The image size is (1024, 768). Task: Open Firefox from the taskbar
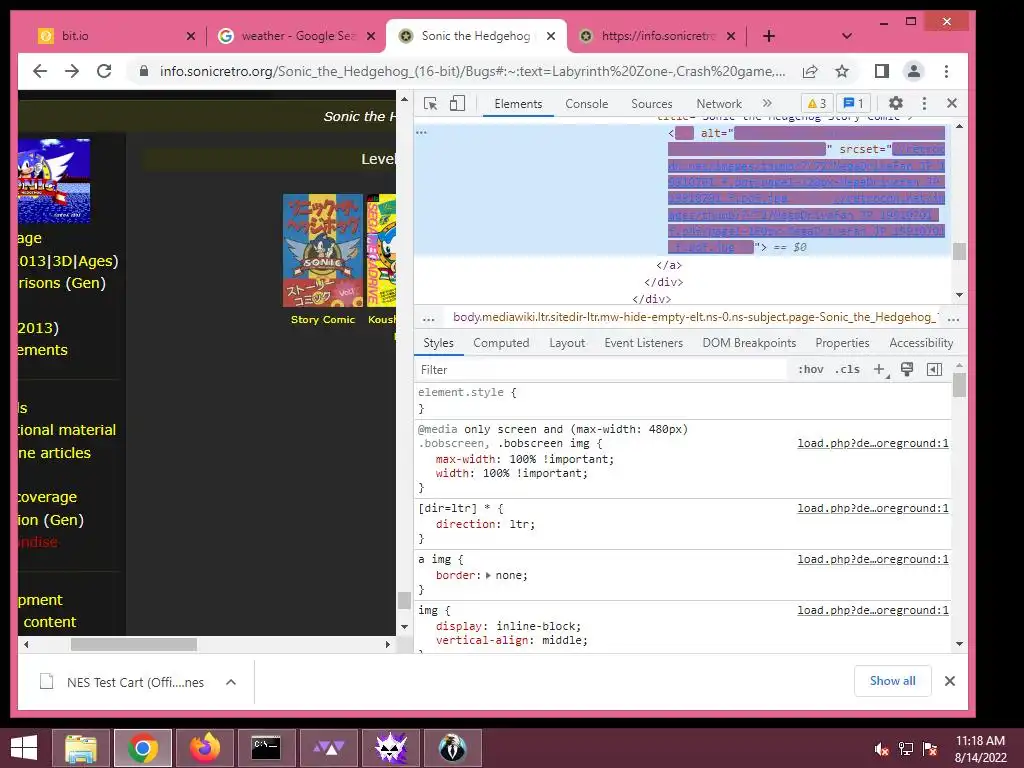coord(205,748)
